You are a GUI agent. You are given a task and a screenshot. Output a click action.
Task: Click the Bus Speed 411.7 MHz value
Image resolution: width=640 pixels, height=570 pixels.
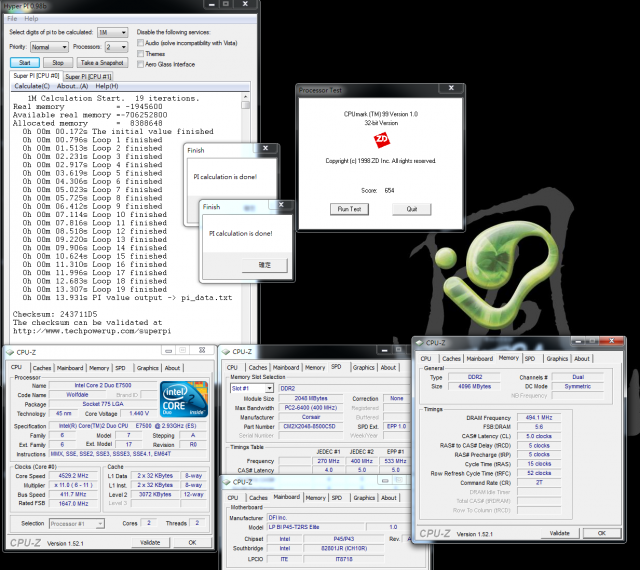click(73, 494)
